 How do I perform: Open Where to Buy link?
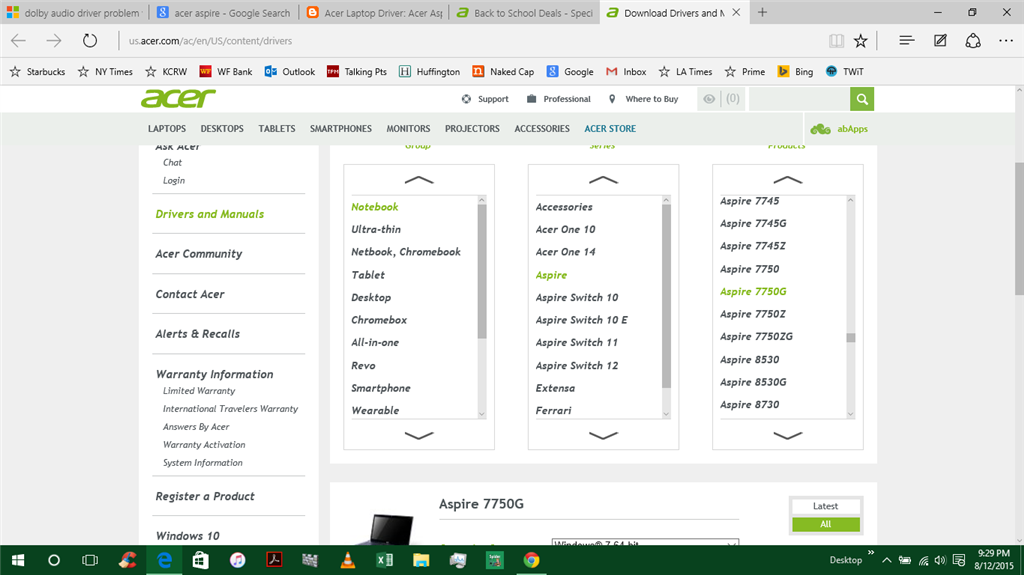pos(643,99)
